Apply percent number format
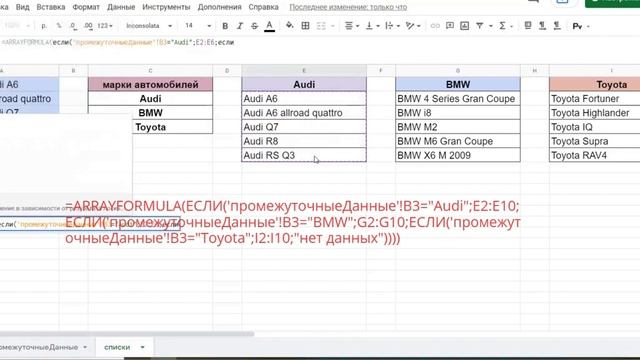 click(x=59, y=26)
